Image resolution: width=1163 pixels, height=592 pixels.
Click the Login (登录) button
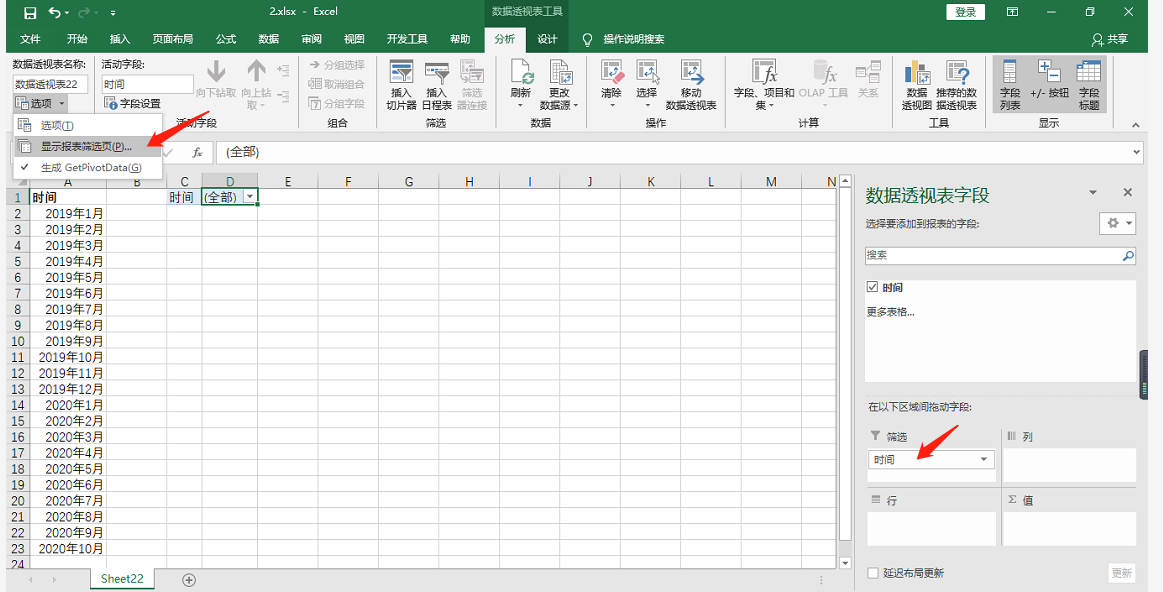[x=966, y=12]
